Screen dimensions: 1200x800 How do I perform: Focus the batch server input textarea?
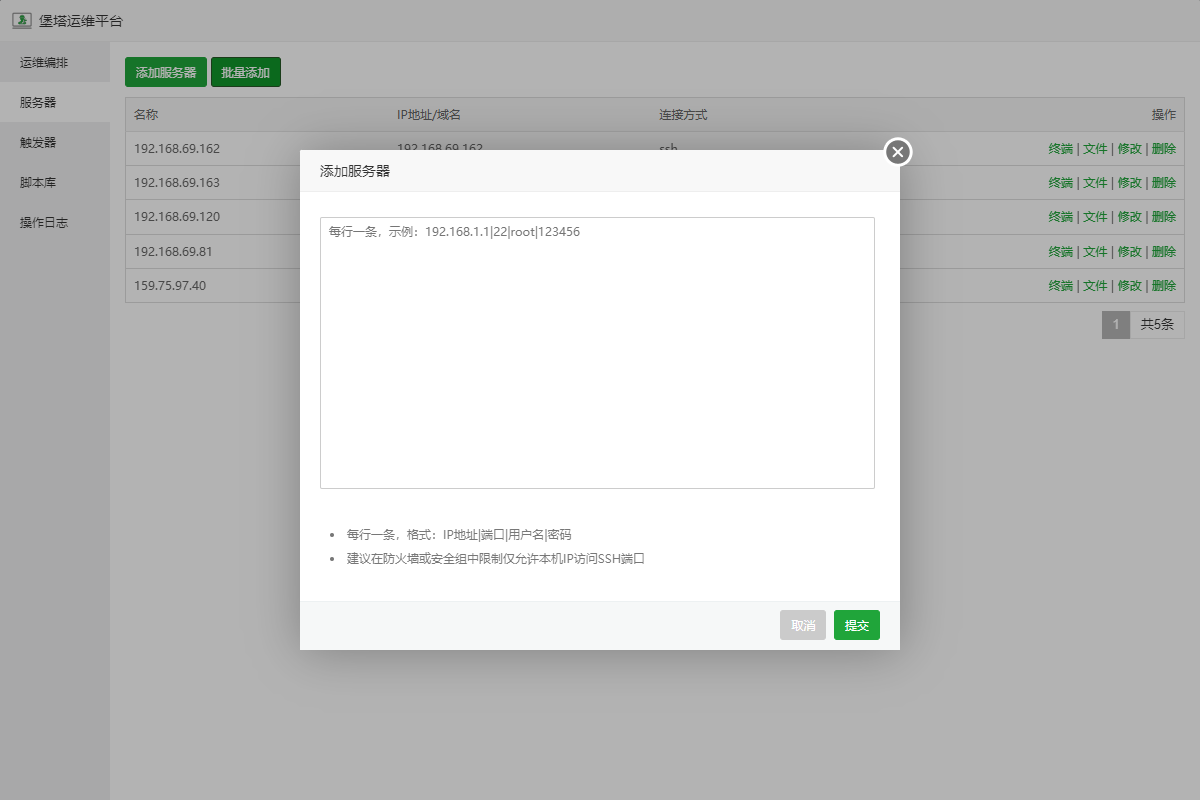tap(597, 353)
